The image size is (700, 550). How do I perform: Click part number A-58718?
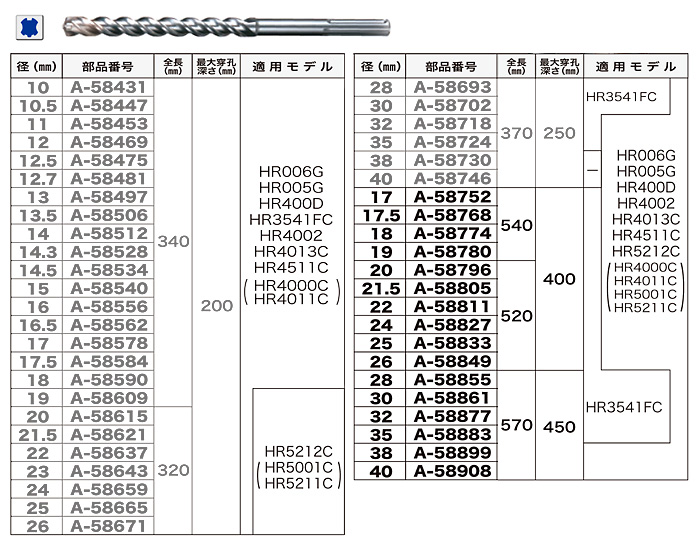453,124
